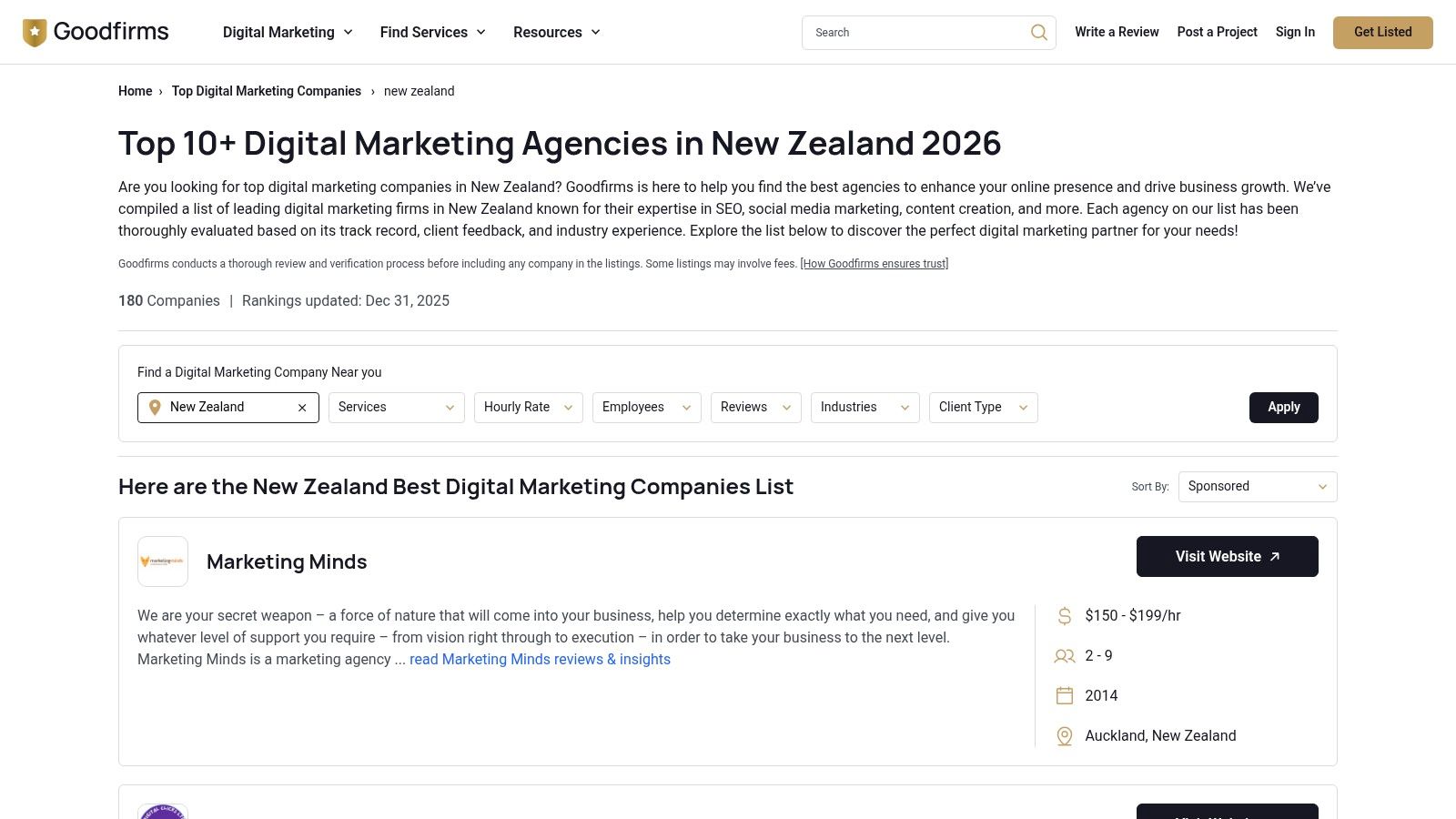Click the location pin beside Auckland, New Zealand
Screen dimensions: 1456x819
click(1064, 735)
